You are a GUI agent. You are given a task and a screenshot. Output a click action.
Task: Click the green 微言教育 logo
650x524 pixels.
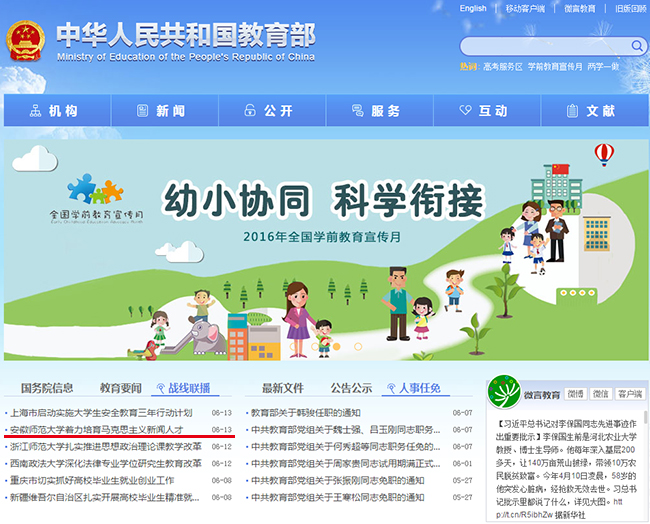(x=507, y=395)
